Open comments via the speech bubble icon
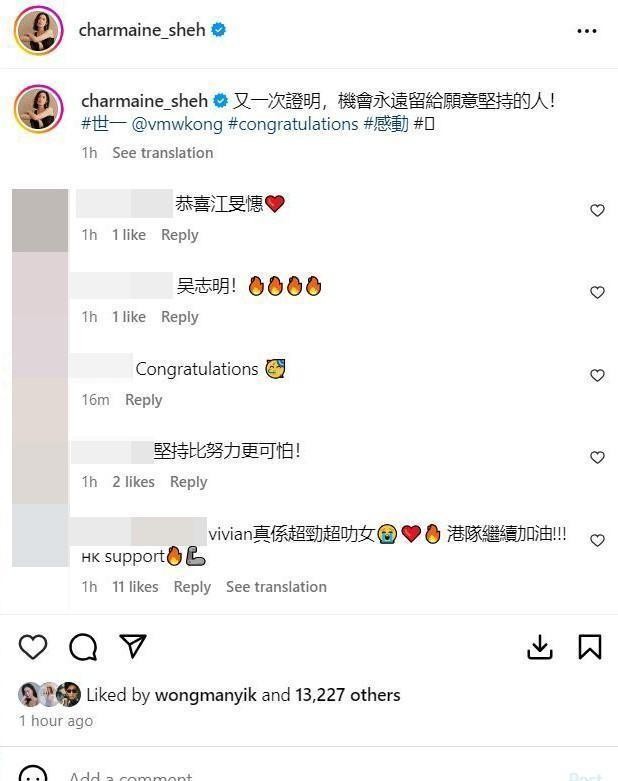This screenshot has width=618, height=781. tap(83, 647)
